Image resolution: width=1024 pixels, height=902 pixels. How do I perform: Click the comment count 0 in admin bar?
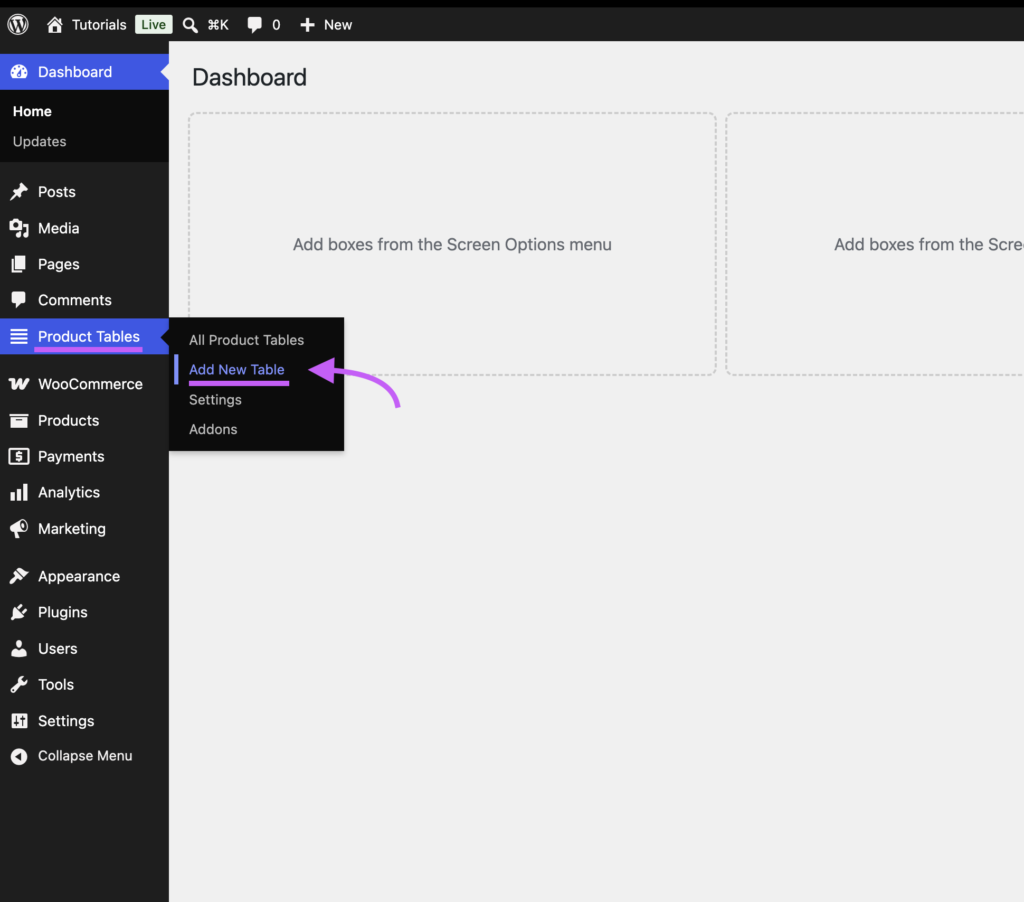click(x=276, y=25)
